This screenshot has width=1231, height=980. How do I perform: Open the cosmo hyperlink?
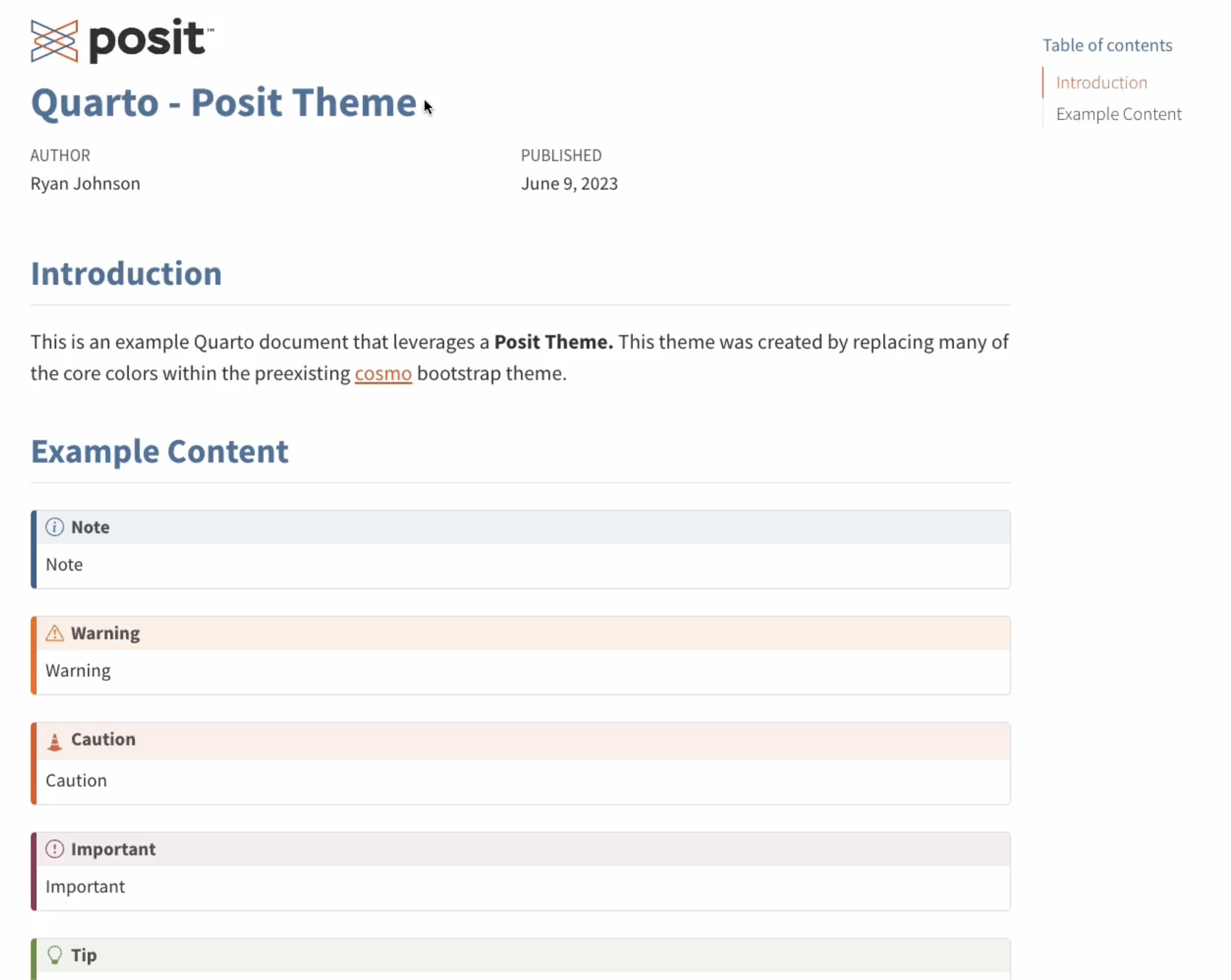click(x=384, y=373)
